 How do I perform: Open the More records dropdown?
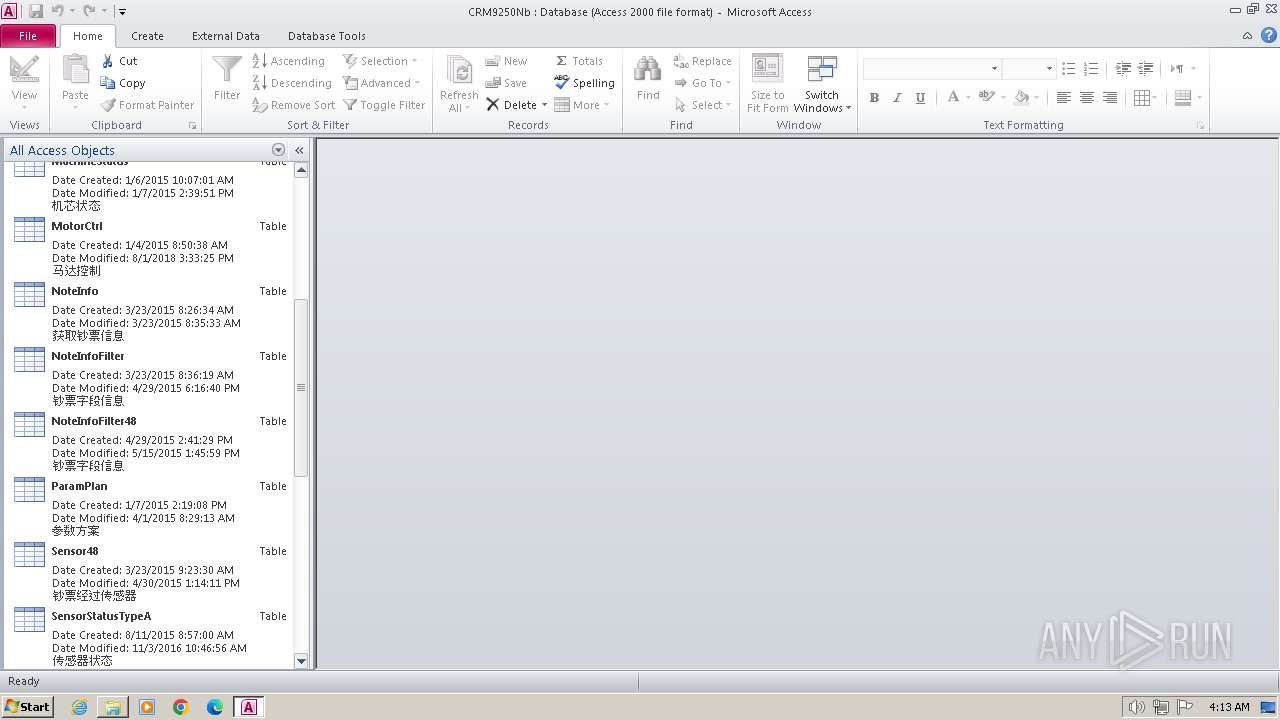pyautogui.click(x=581, y=105)
